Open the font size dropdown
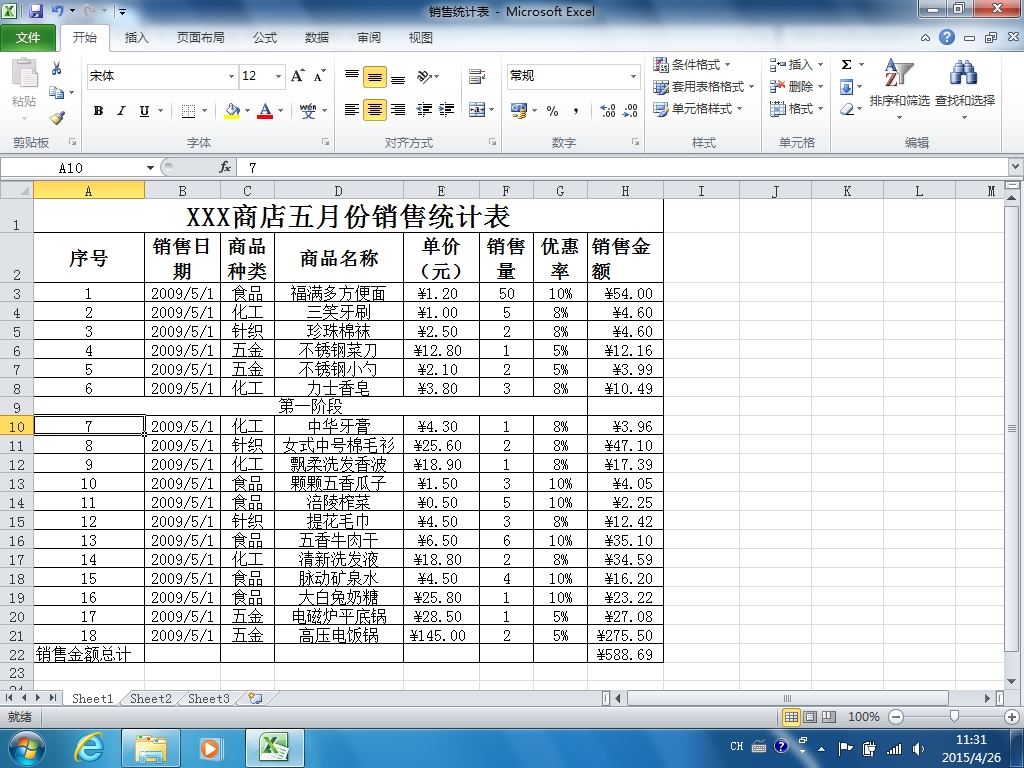The image size is (1024, 768). click(x=279, y=76)
